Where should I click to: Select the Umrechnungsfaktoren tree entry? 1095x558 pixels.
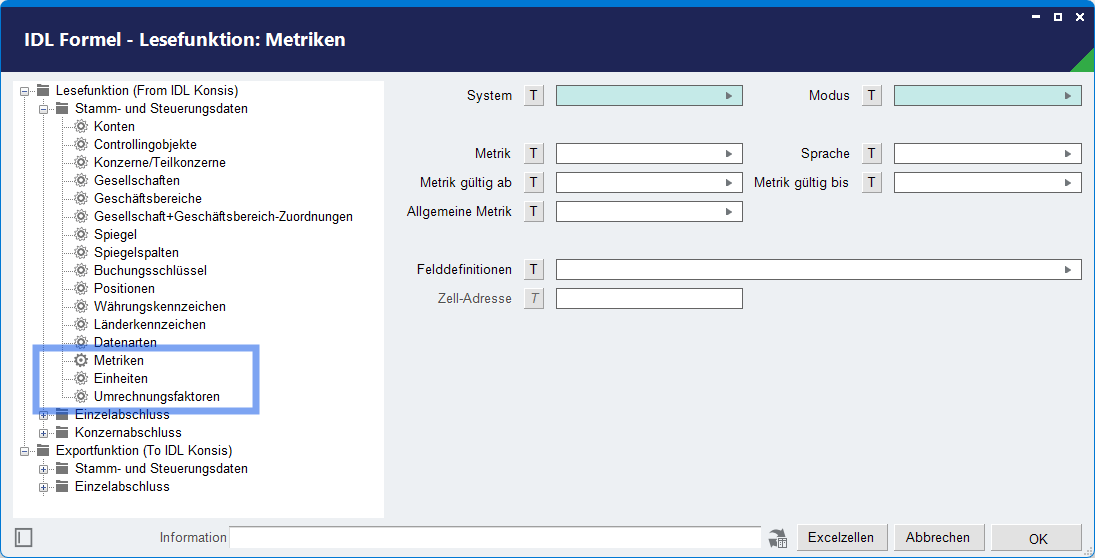tap(156, 397)
